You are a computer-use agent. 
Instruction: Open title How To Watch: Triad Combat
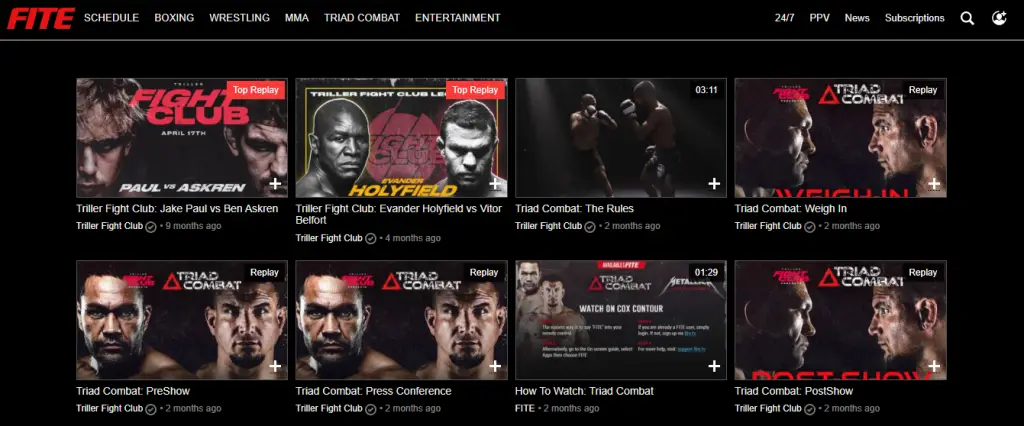click(x=584, y=391)
